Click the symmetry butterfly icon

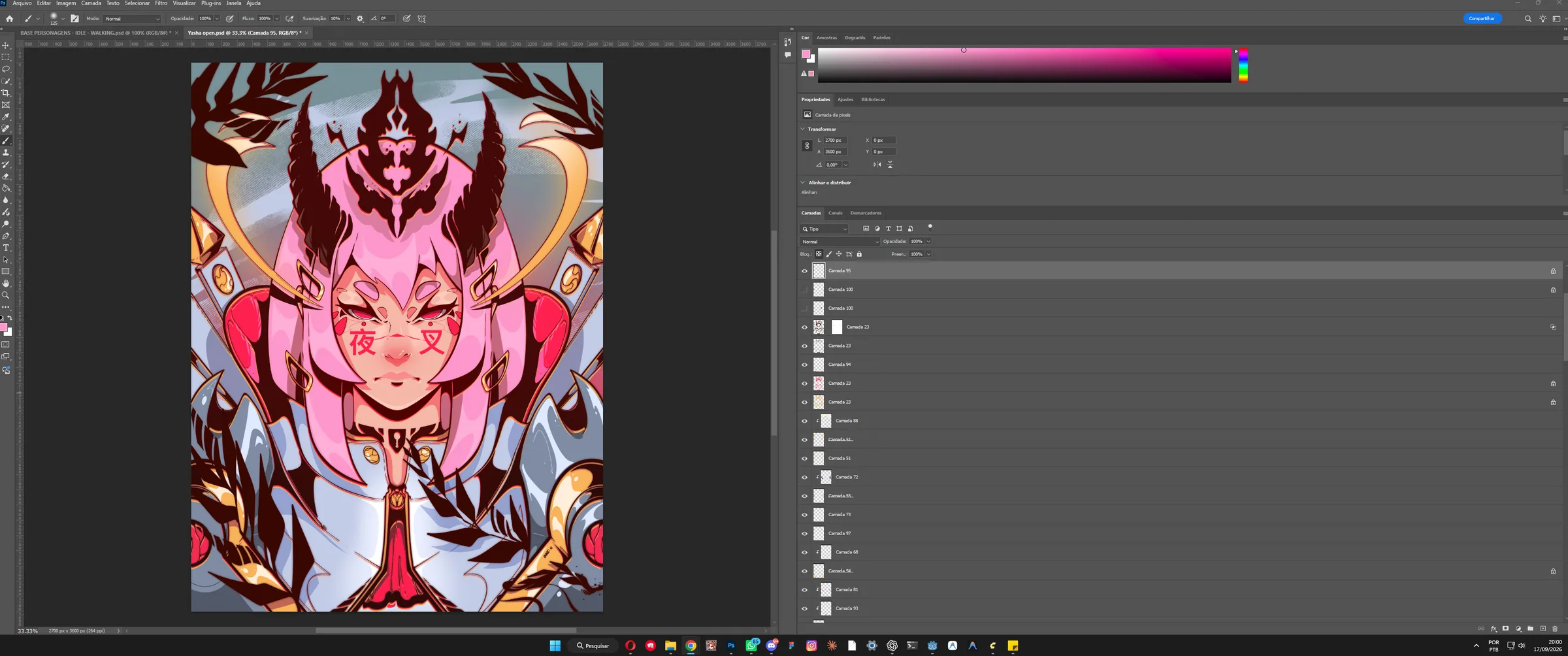[422, 19]
